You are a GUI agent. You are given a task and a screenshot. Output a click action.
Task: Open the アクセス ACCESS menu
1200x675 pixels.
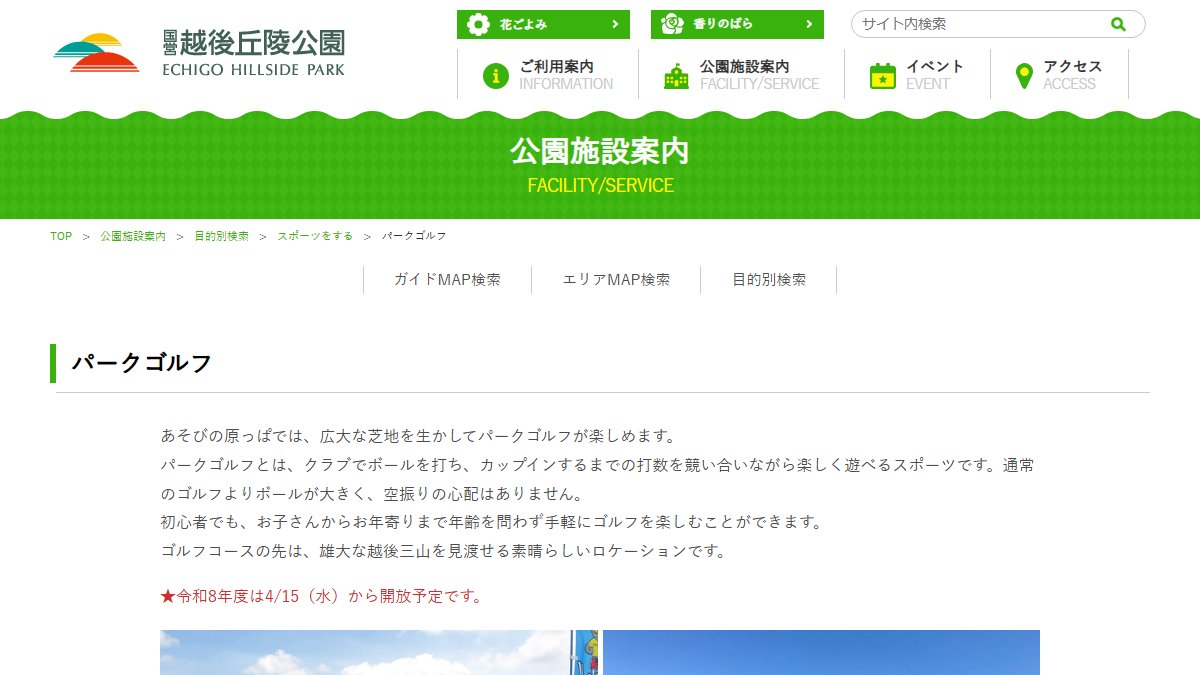(x=1059, y=75)
